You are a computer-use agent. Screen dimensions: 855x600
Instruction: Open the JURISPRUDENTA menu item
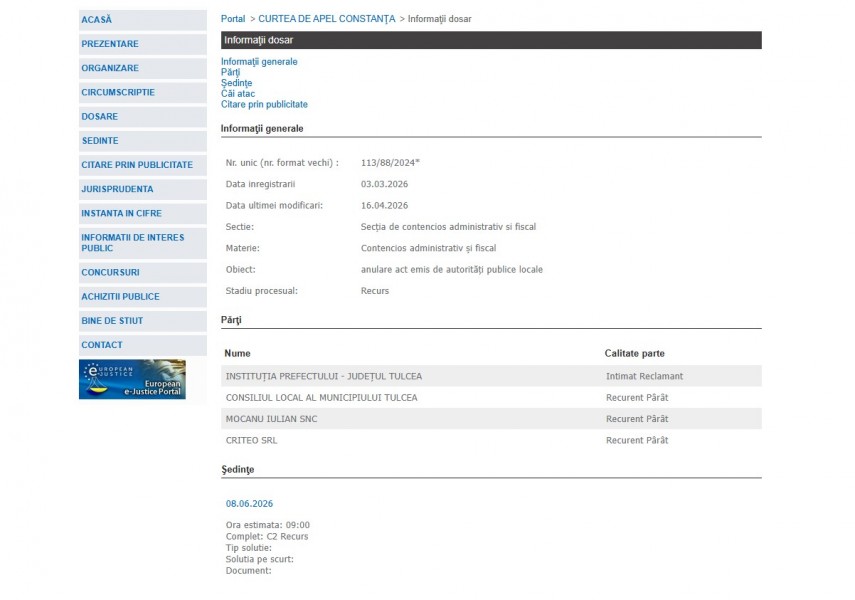point(117,189)
